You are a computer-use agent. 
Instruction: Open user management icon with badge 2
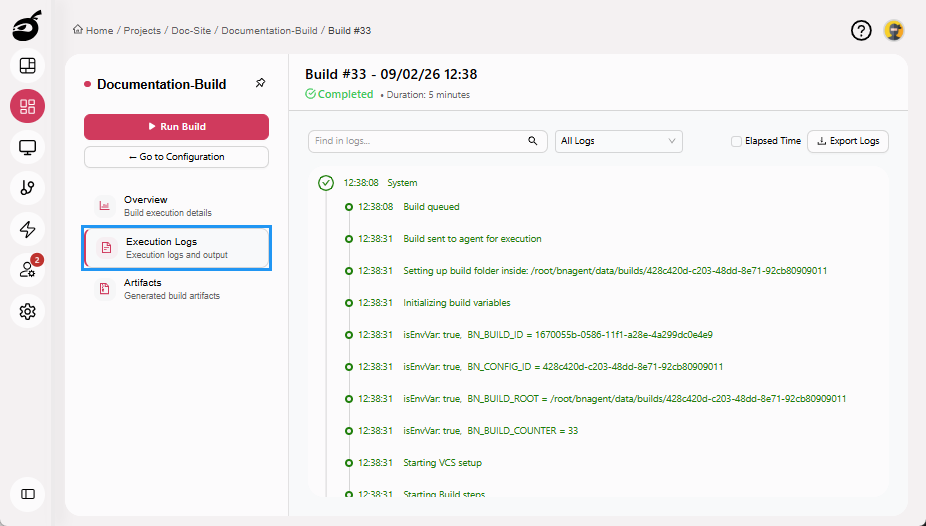(27, 270)
